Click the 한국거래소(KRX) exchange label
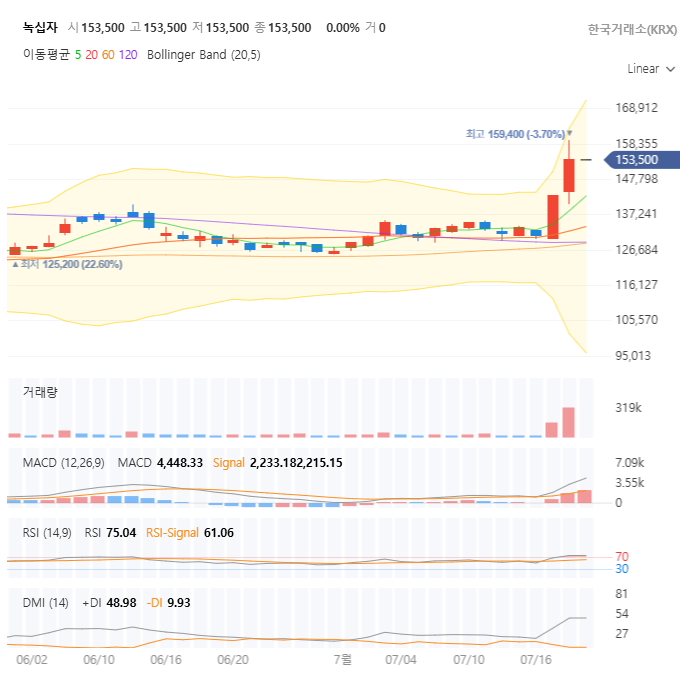The width and height of the screenshot is (680, 697). tap(632, 29)
